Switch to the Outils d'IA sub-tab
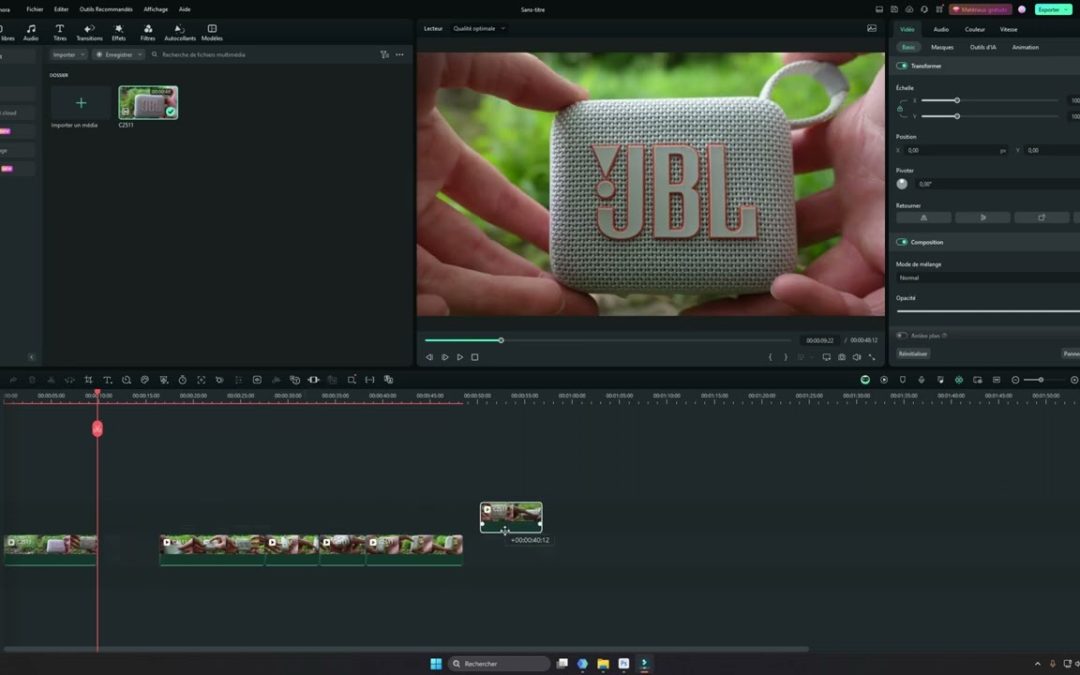This screenshot has width=1080, height=675. [x=983, y=48]
